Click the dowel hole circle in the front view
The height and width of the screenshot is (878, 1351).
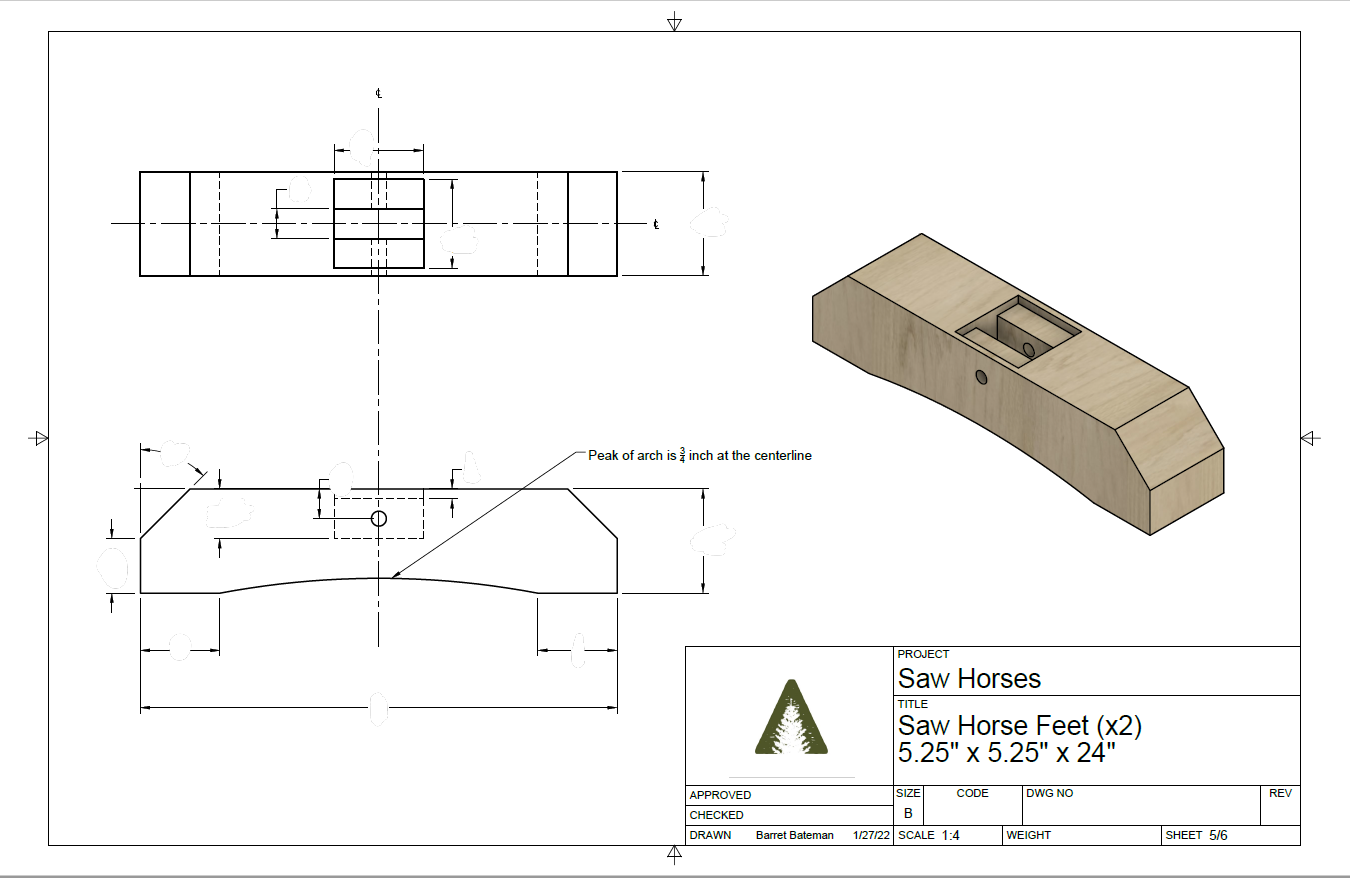click(378, 517)
